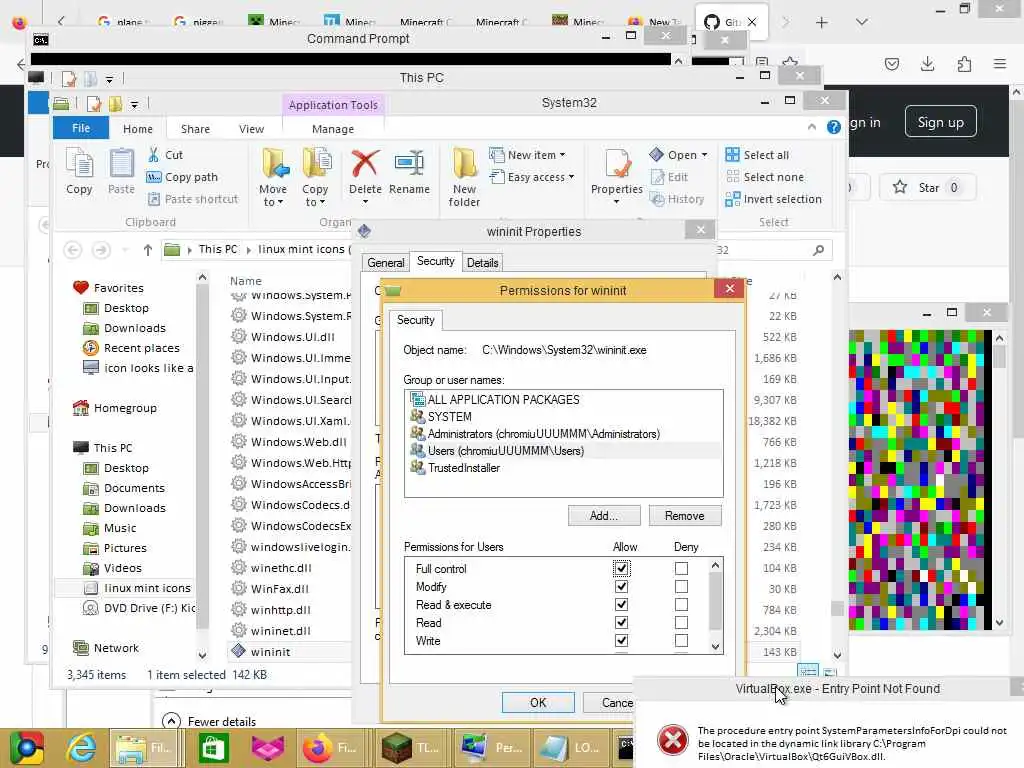Switch to Details tab in wininit Properties

point(483,263)
